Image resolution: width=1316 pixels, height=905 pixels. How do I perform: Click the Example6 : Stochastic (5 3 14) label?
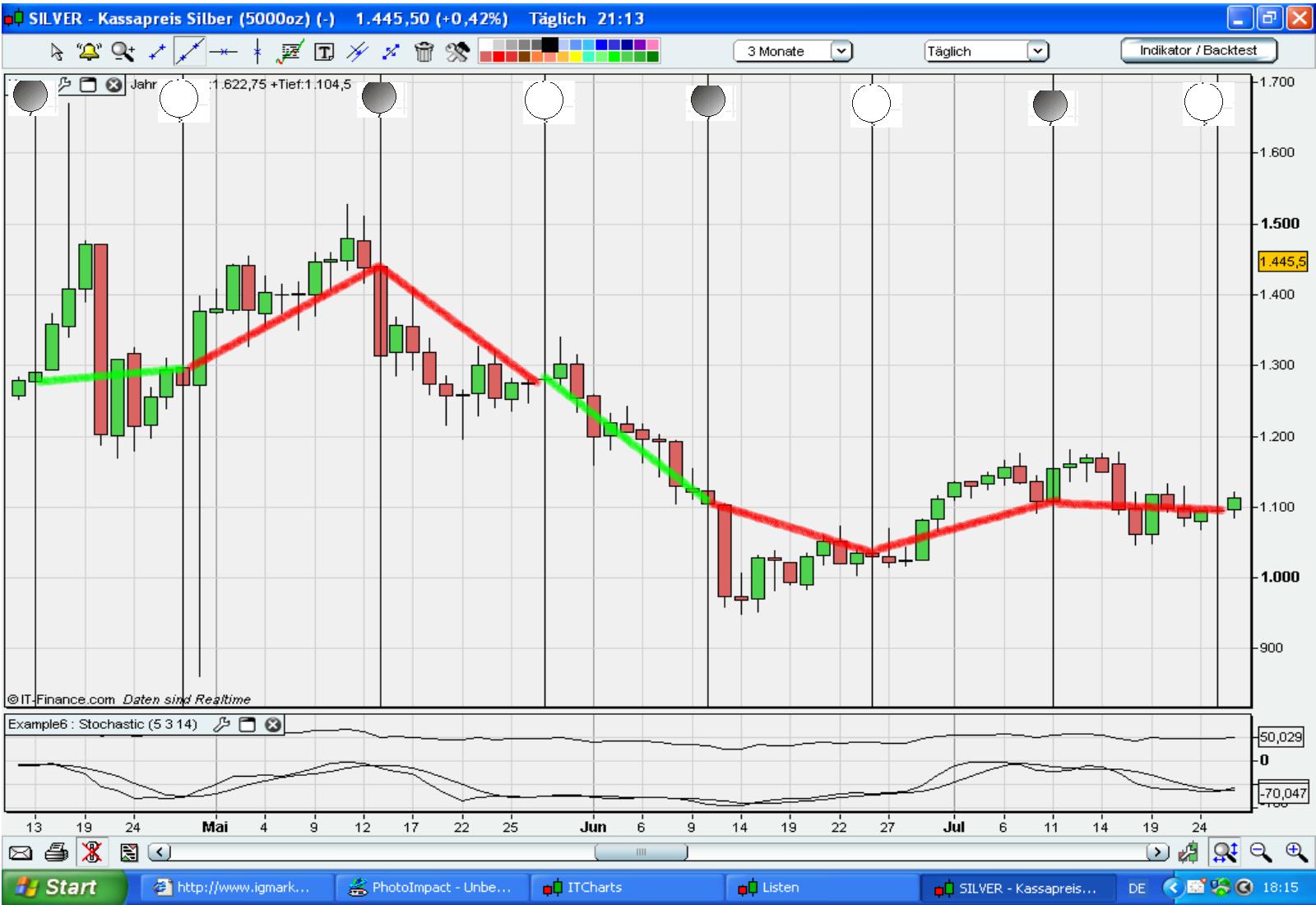[103, 725]
